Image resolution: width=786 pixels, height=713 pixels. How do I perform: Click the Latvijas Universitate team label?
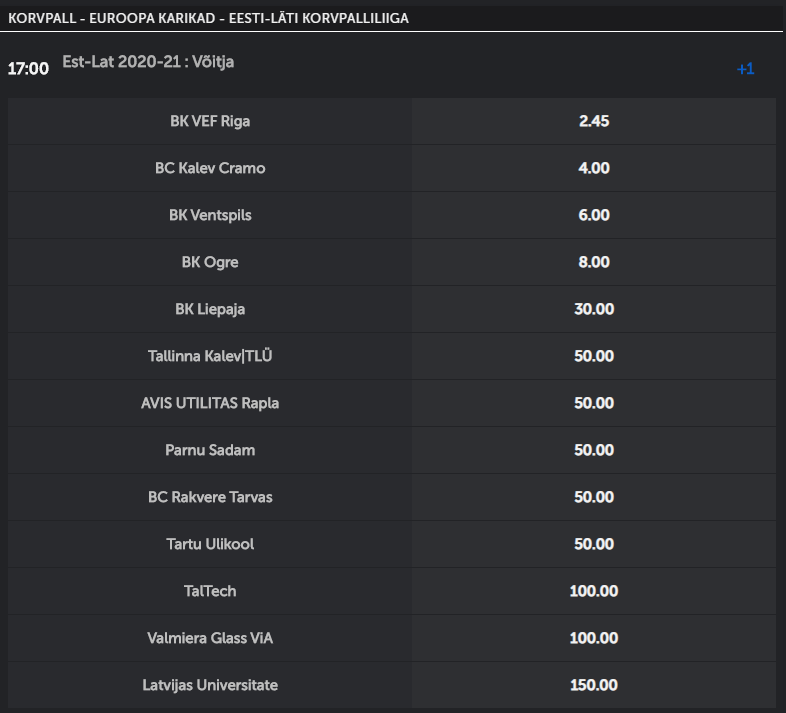point(210,685)
